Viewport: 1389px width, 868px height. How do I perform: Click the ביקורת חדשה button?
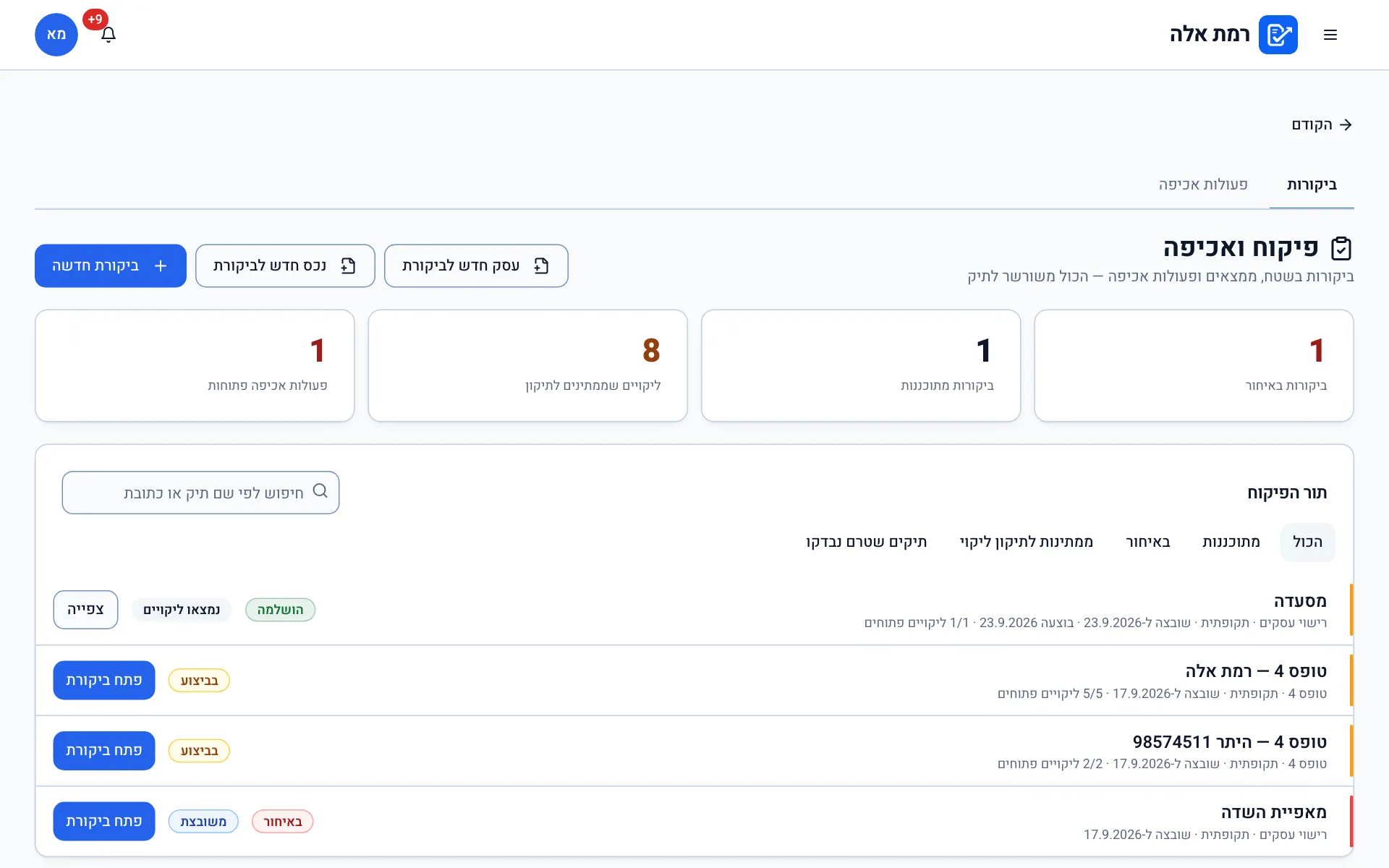(111, 265)
